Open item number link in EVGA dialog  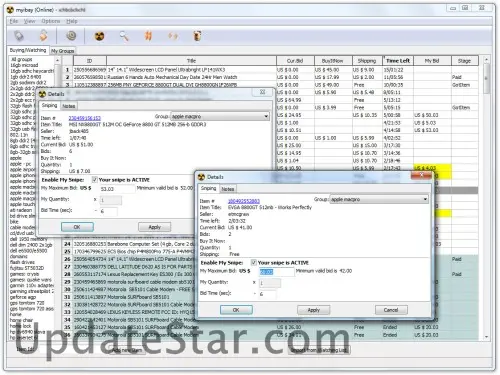244,201
